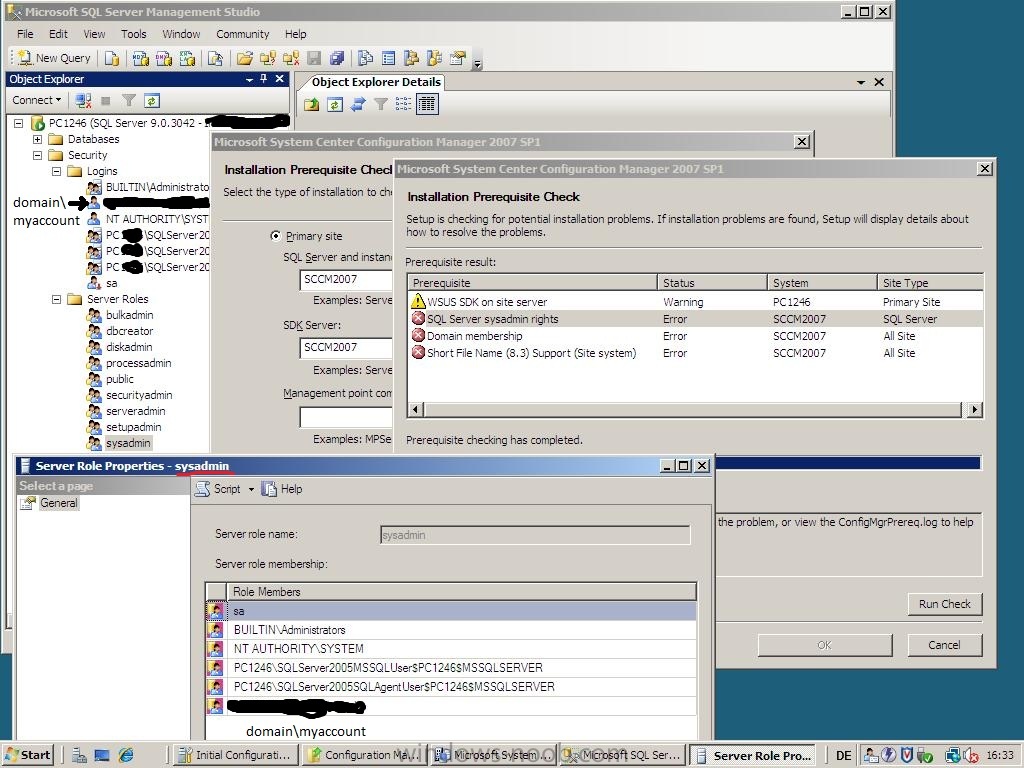Select the securityadmin server role
This screenshot has width=1024, height=768.
point(139,395)
